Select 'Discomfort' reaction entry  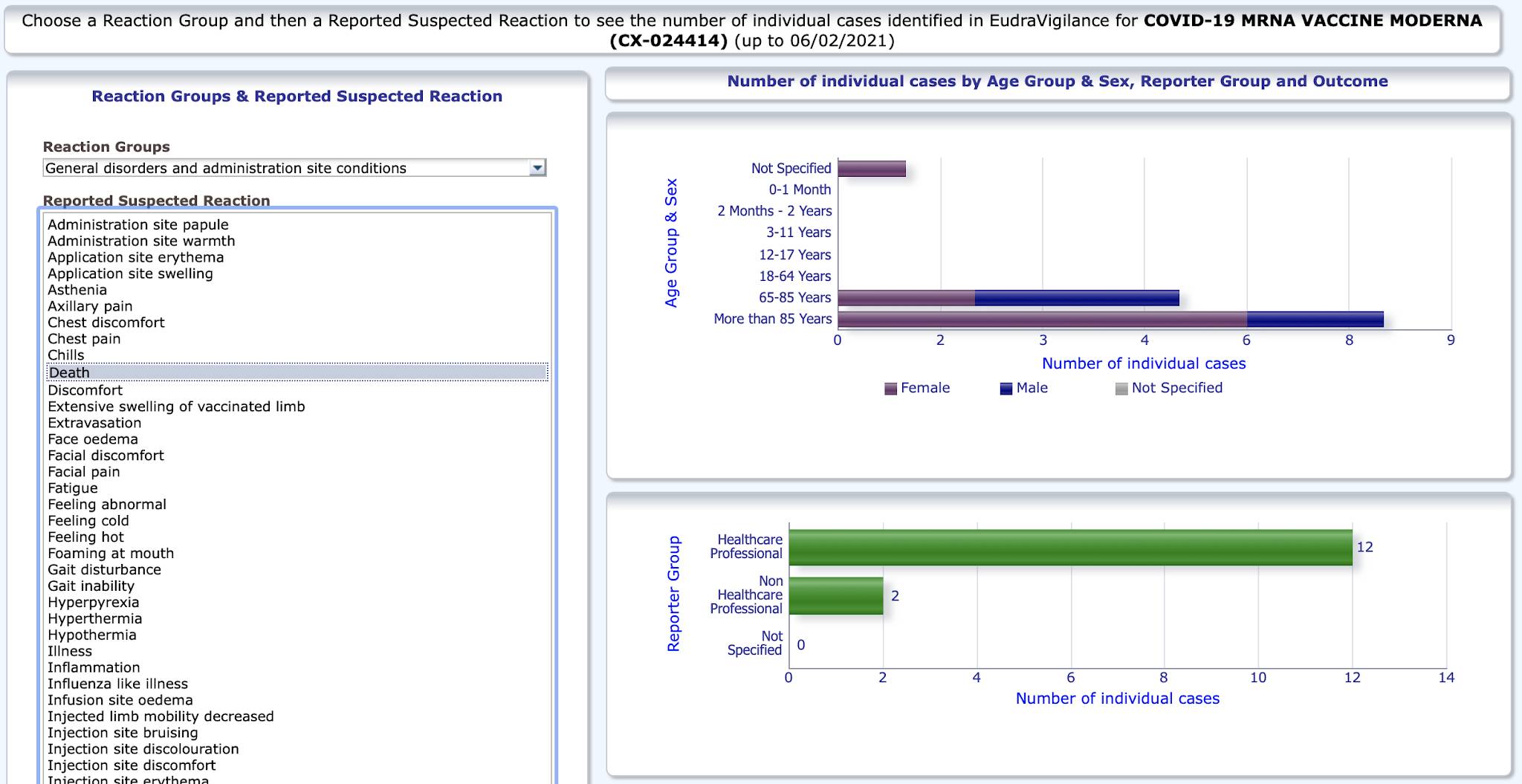click(x=85, y=390)
